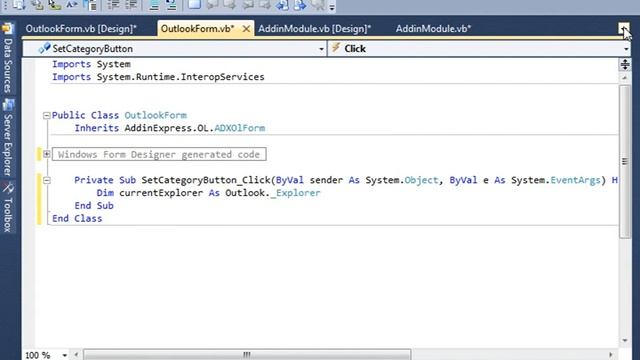Click the vertical scrollbar thumb
Screen dimensions: 640x360
click(625, 161)
